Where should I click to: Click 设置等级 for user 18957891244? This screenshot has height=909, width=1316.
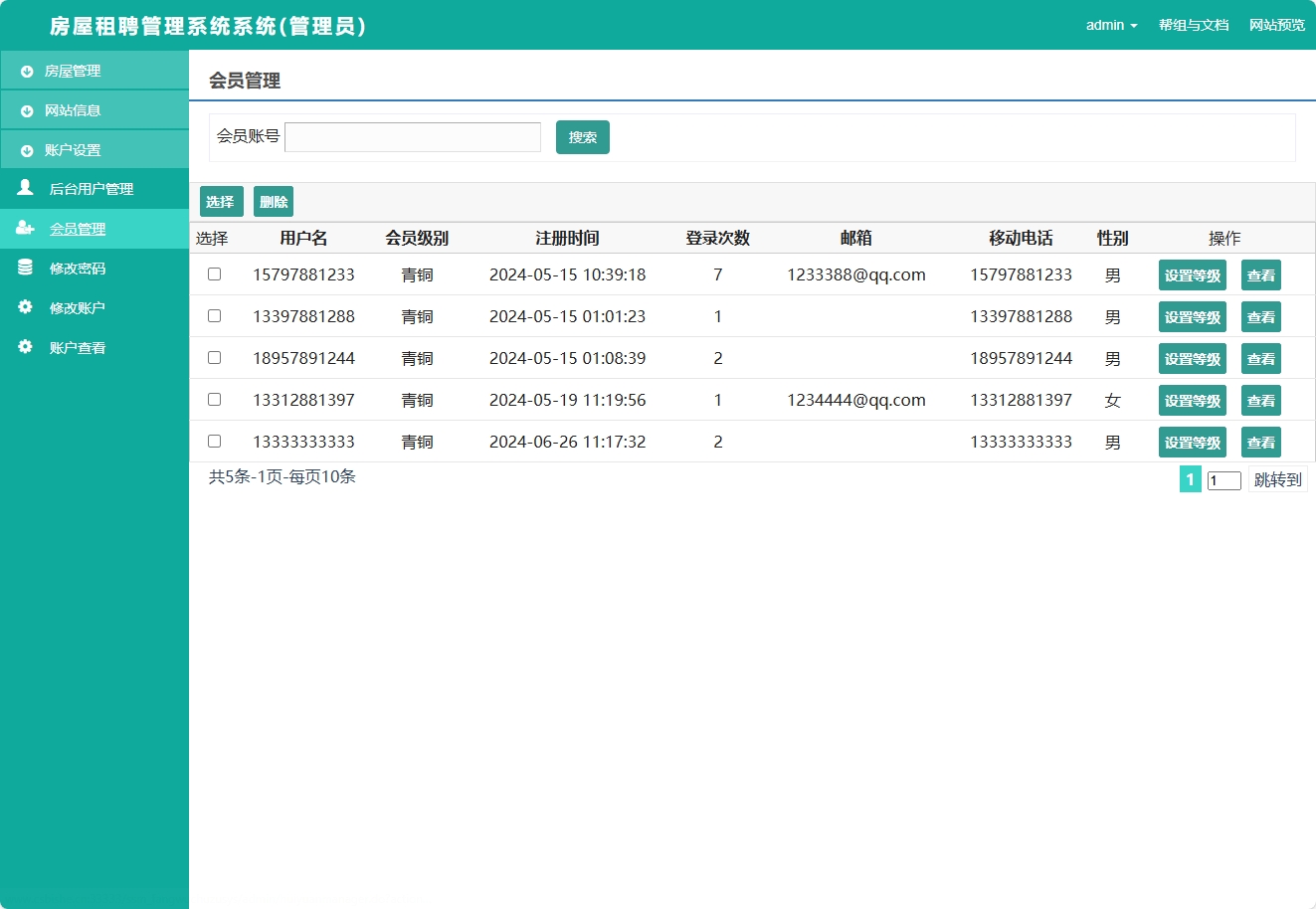(x=1191, y=358)
